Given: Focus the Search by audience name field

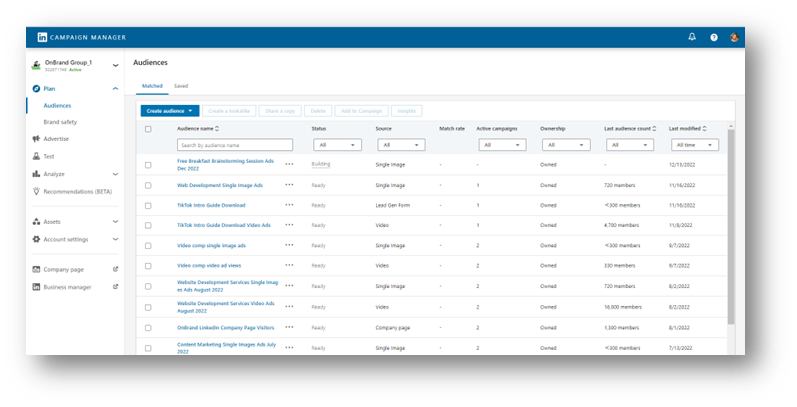Looking at the screenshot, I should click(x=235, y=145).
